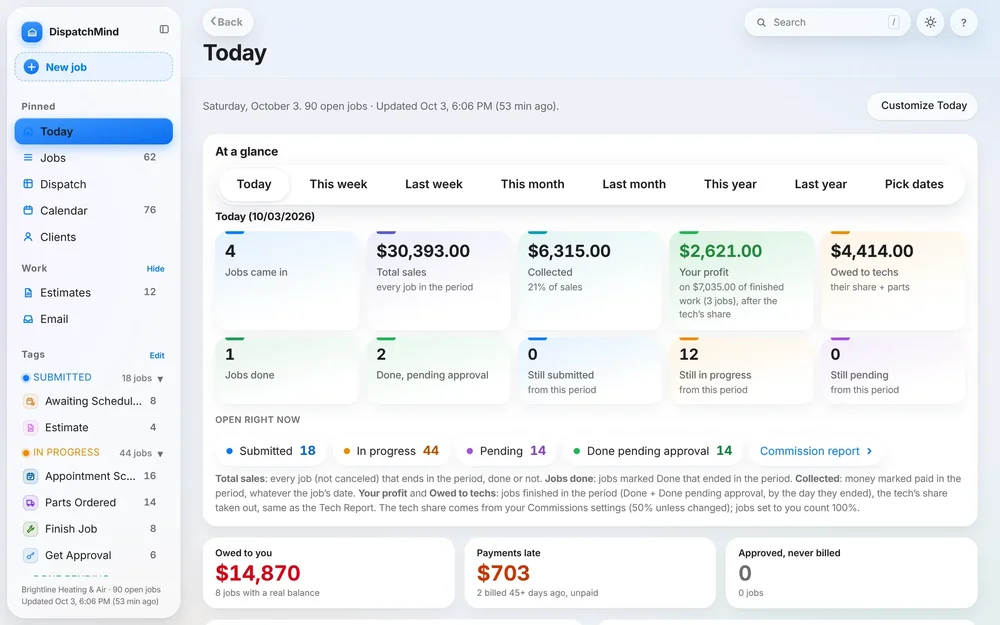Open the Jobs done card
The width and height of the screenshot is (1000, 625).
[287, 371]
